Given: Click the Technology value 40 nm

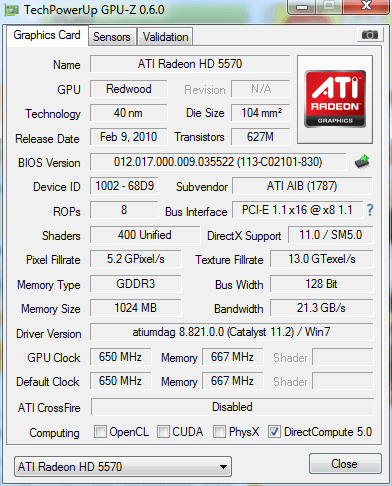Looking at the screenshot, I should pyautogui.click(x=129, y=113).
